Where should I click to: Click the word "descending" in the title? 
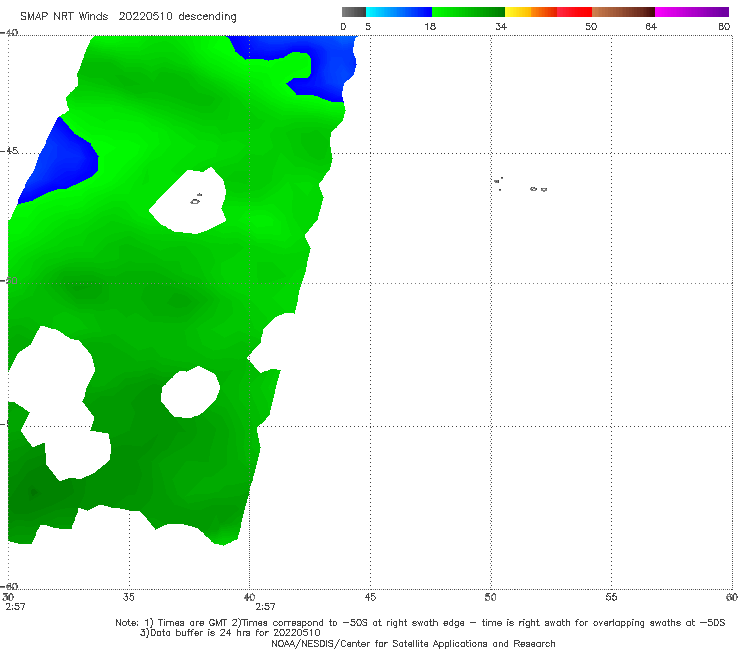(207, 17)
